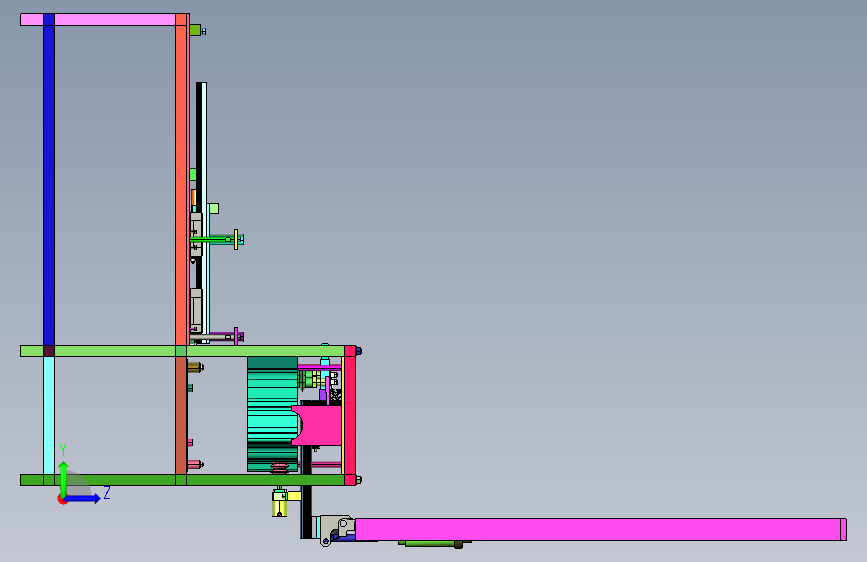Select the teal finned motor block
The height and width of the screenshot is (562, 867).
pos(272,414)
